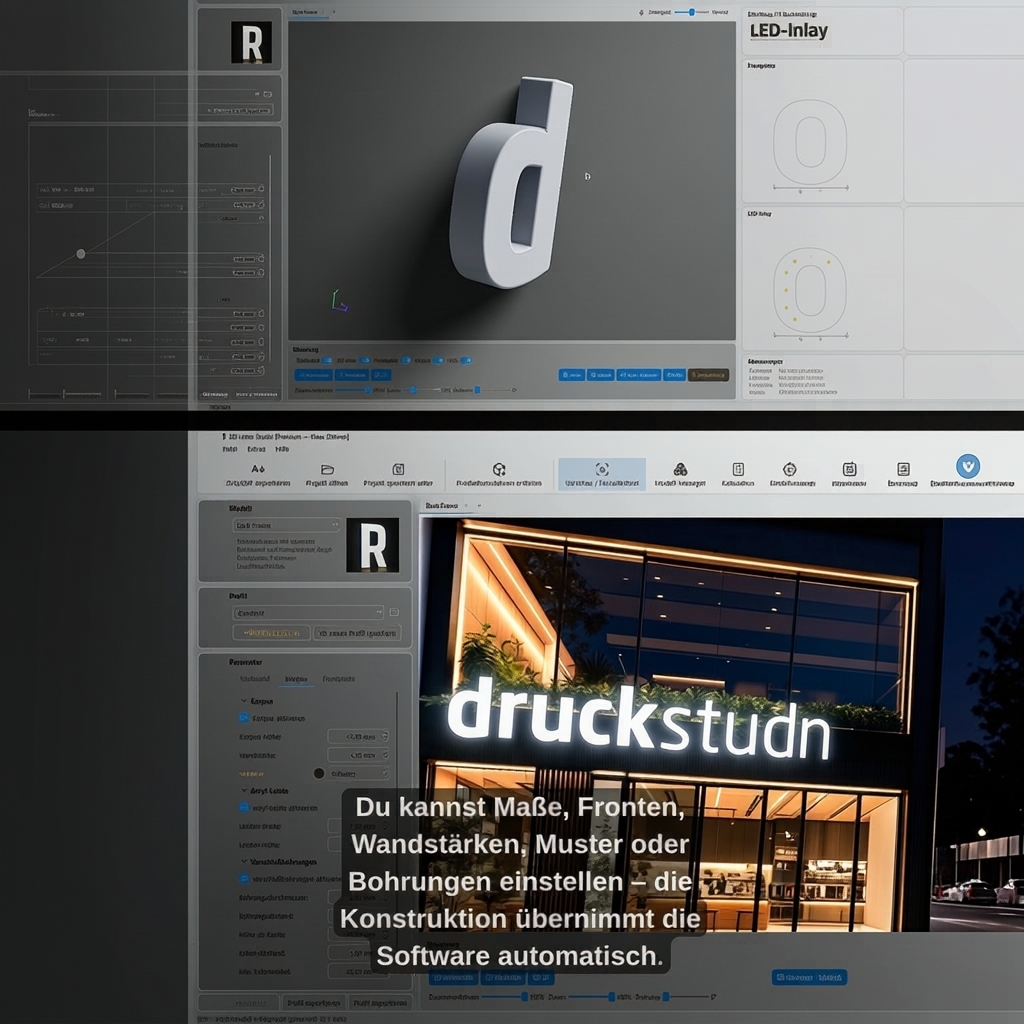Click the dark gold-text button in upper window
This screenshot has width=1024, height=1024.
tap(708, 375)
